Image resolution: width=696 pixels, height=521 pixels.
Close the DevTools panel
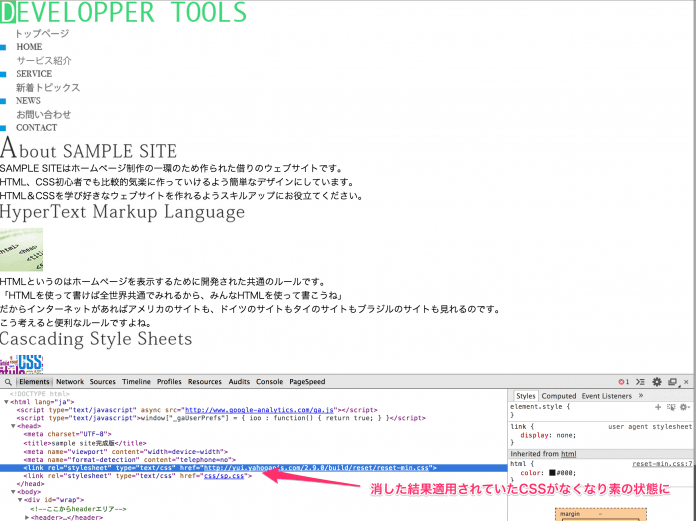[x=686, y=382]
